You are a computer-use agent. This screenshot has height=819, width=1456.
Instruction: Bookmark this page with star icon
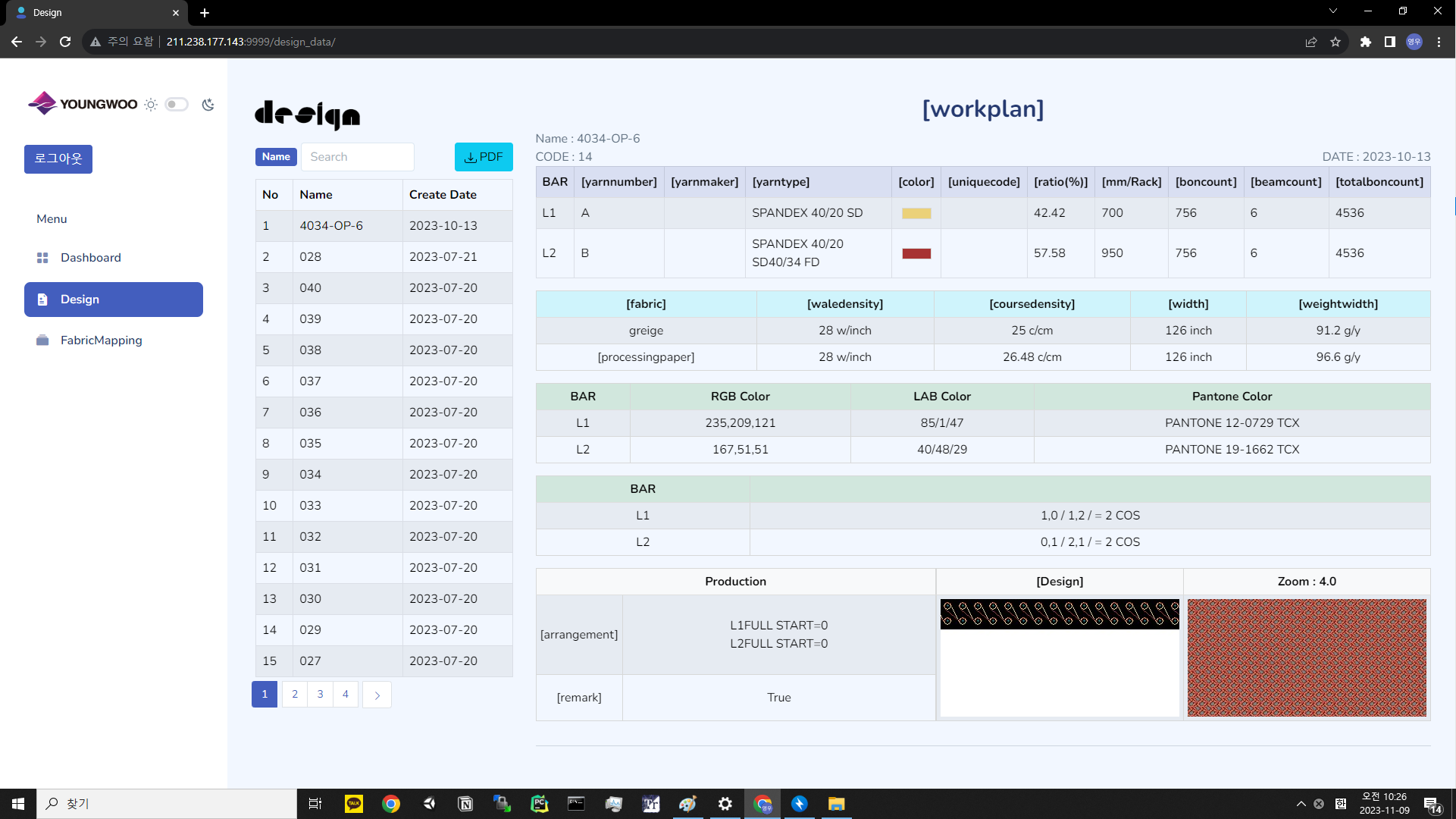[1335, 42]
